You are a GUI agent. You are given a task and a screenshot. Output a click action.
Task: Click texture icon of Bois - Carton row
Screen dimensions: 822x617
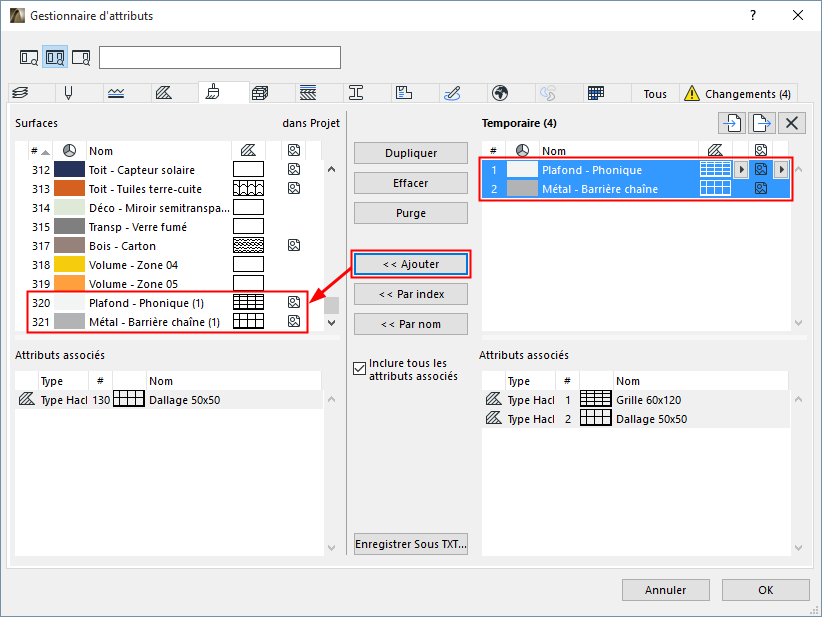click(294, 245)
